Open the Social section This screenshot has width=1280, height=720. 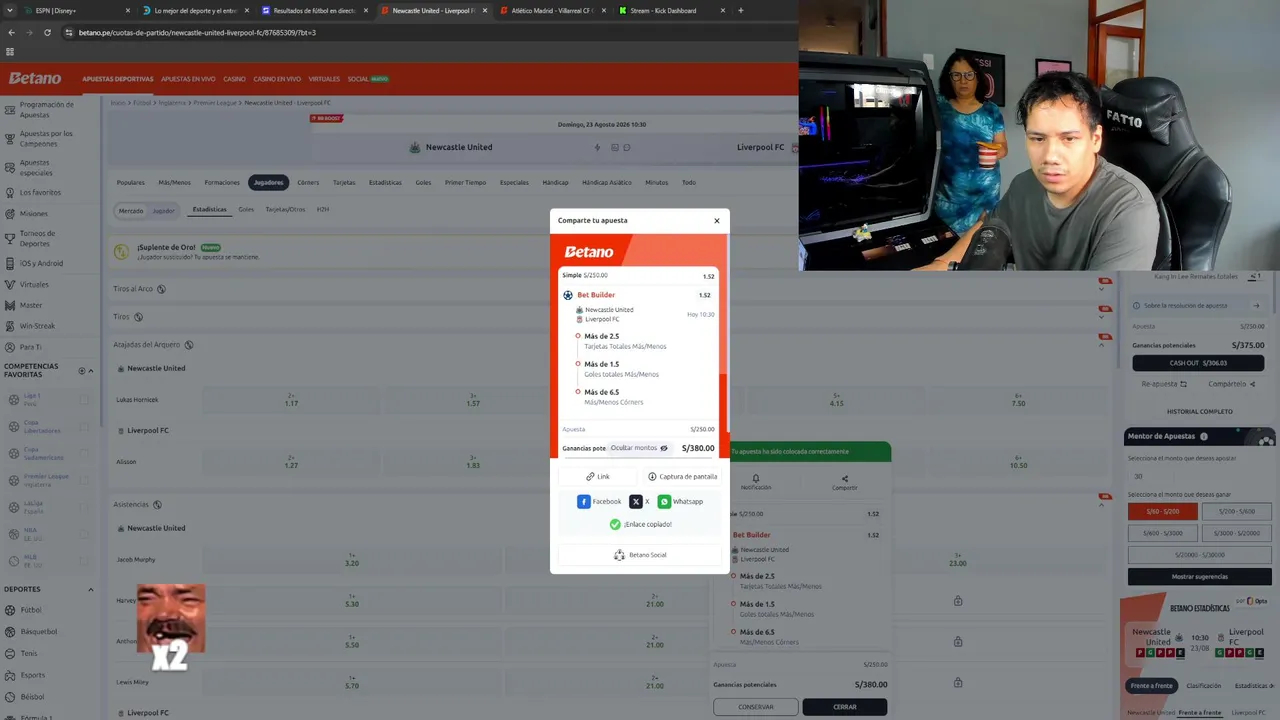tap(358, 79)
